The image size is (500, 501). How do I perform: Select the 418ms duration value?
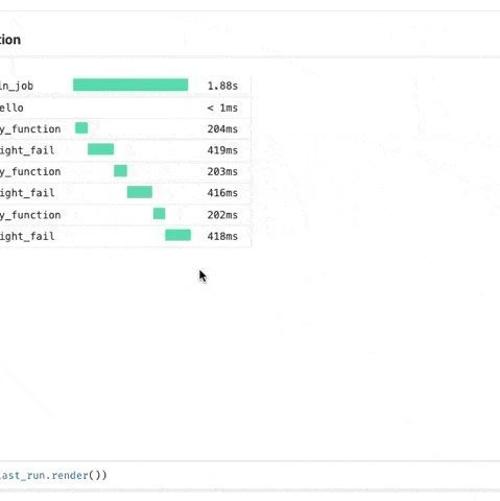[223, 236]
